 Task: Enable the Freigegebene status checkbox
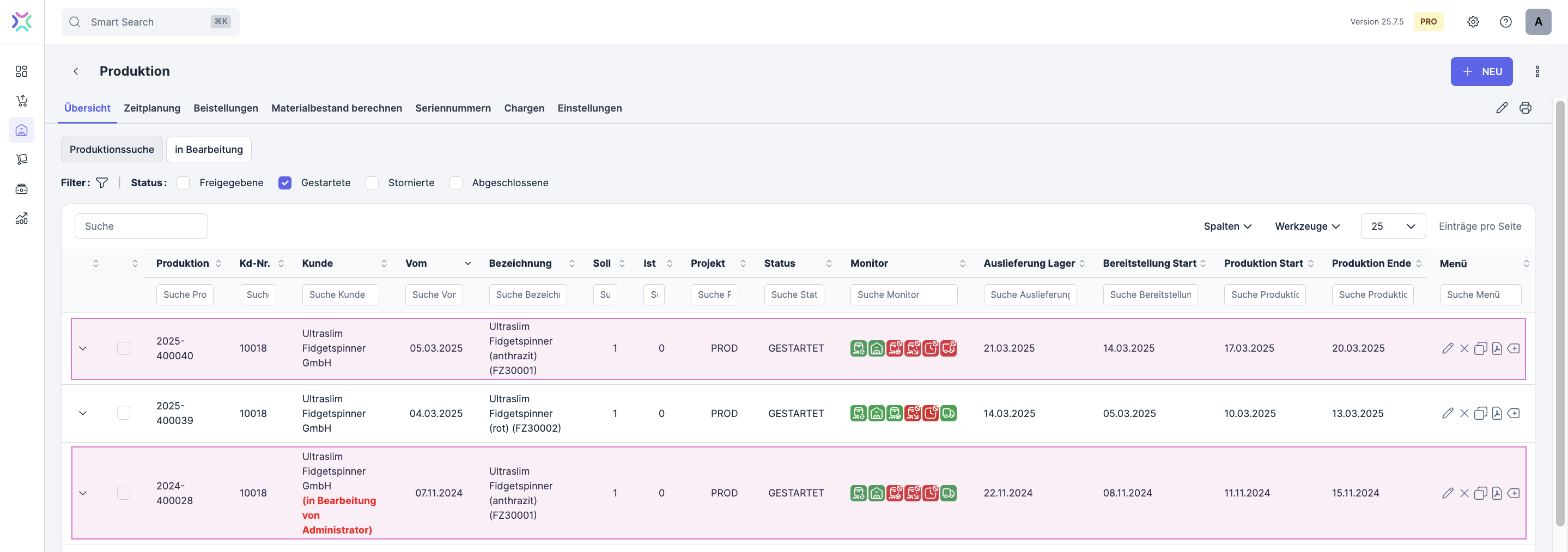point(183,183)
